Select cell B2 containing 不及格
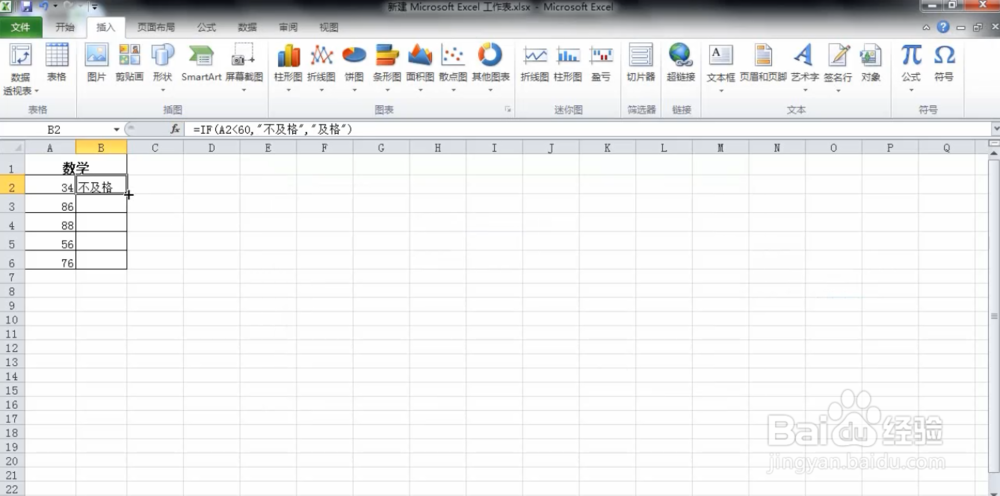The width and height of the screenshot is (1000, 496). (x=101, y=187)
